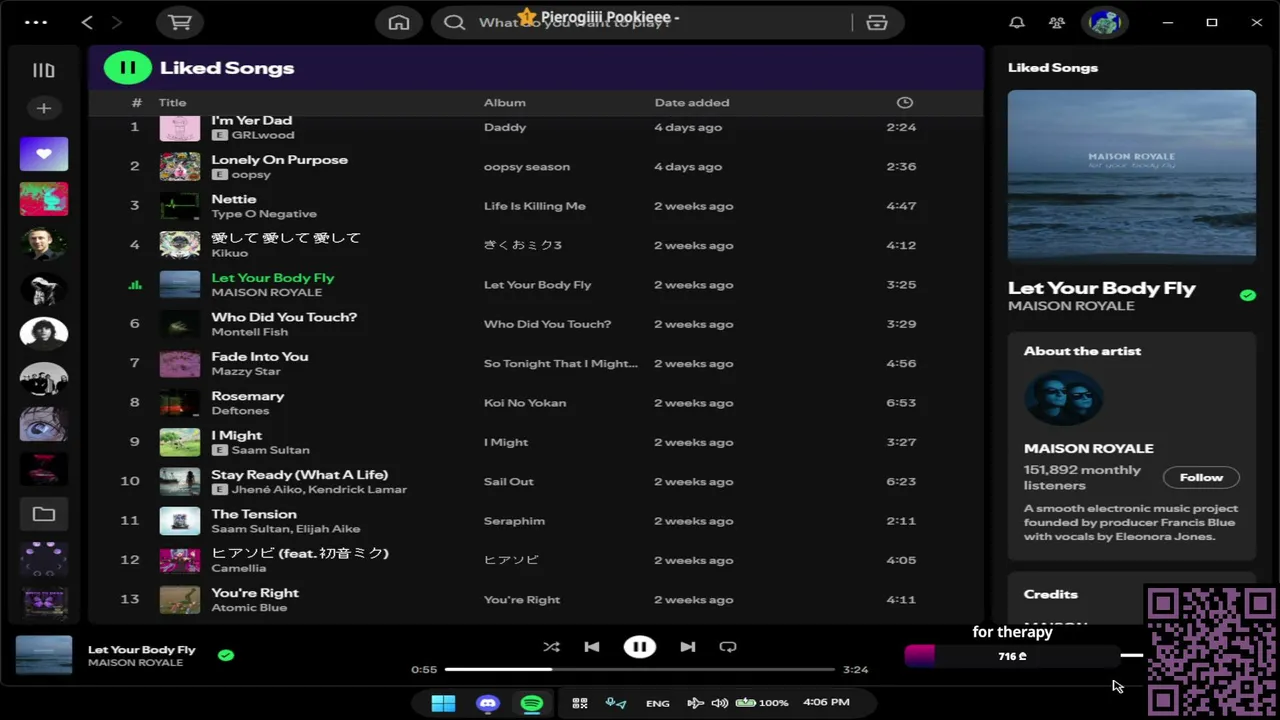The height and width of the screenshot is (720, 1280).
Task: Open Windows Start menu
Action: (443, 703)
